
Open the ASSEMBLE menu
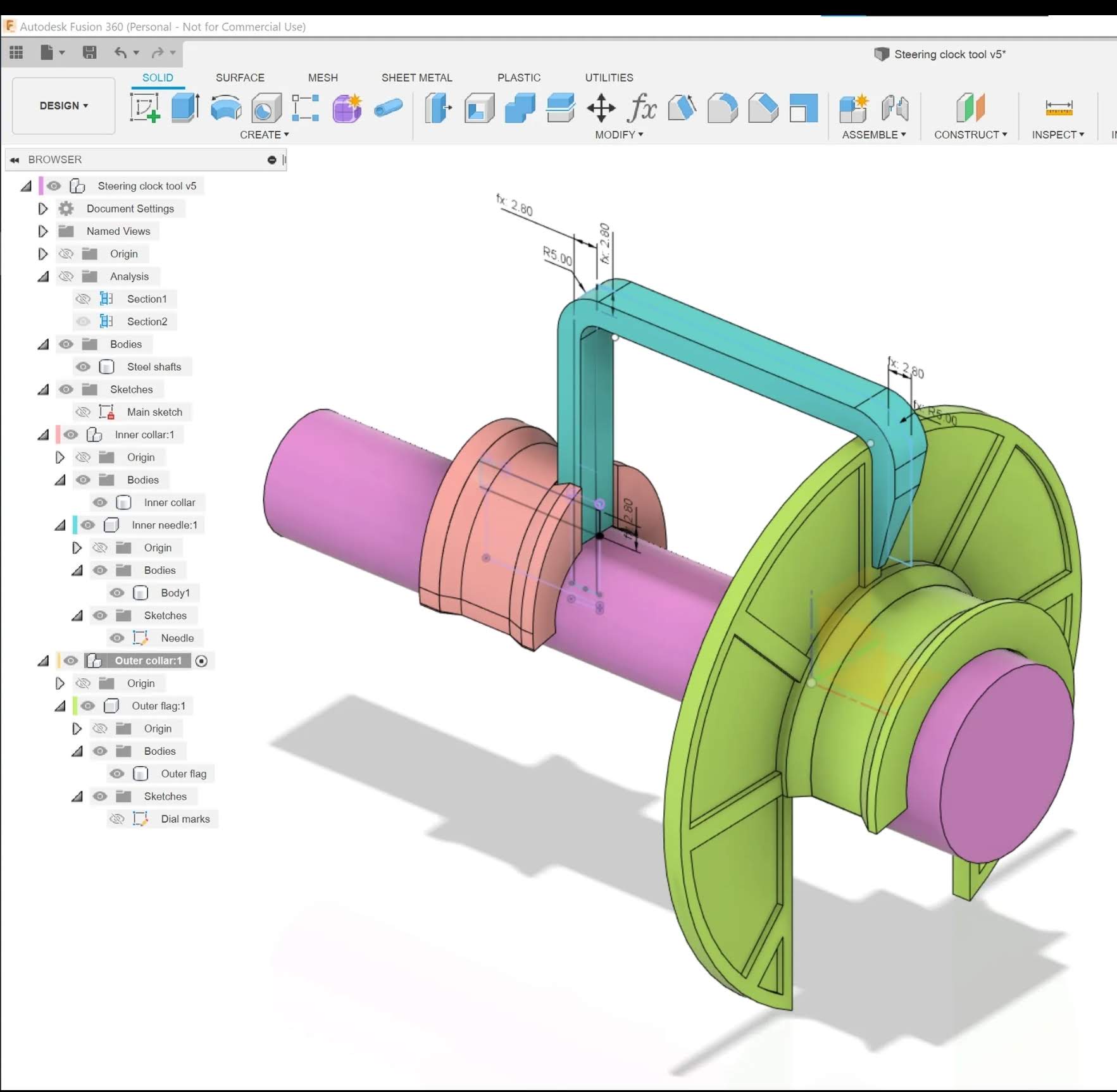point(874,135)
